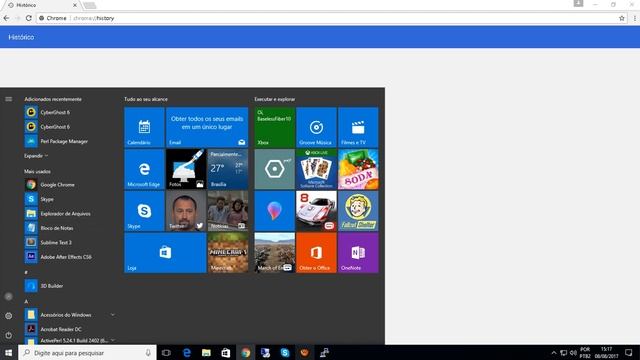Viewport: 640px width, 360px height.
Task: Open the Loja store tile
Action: pyautogui.click(x=165, y=253)
